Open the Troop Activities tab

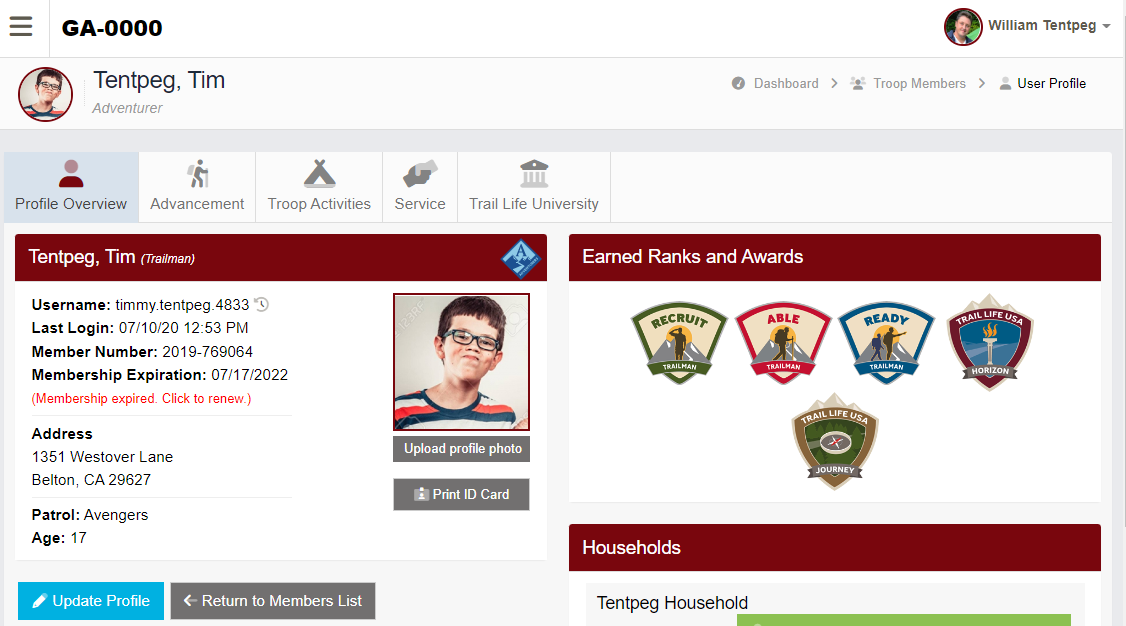[x=319, y=187]
